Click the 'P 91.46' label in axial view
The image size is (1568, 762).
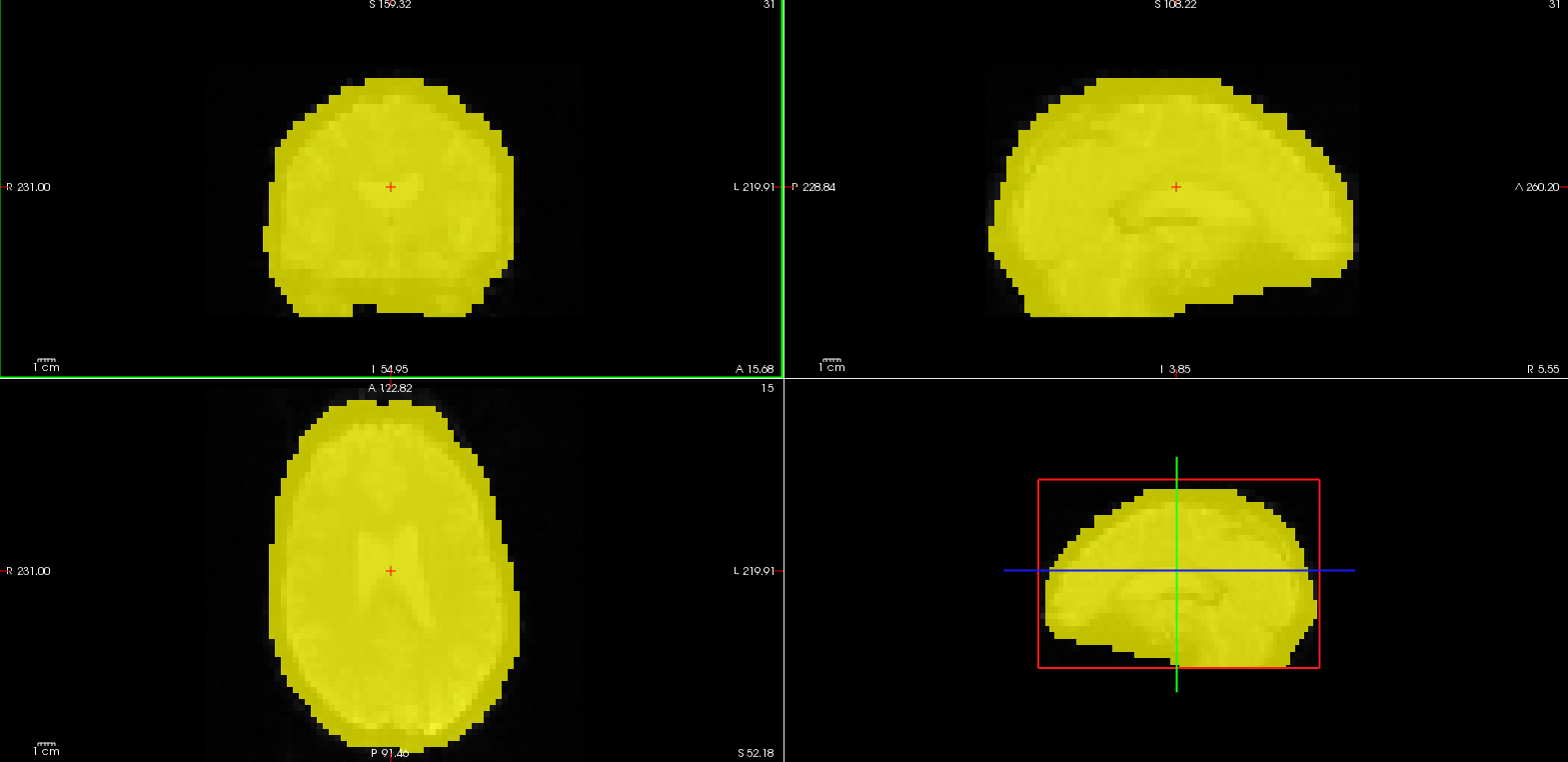click(x=390, y=753)
